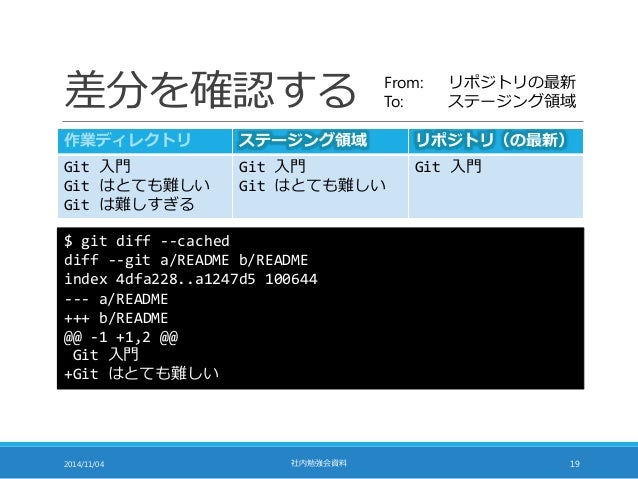
Task: Click the added line +Git はとても難しい
Action: 142,374
